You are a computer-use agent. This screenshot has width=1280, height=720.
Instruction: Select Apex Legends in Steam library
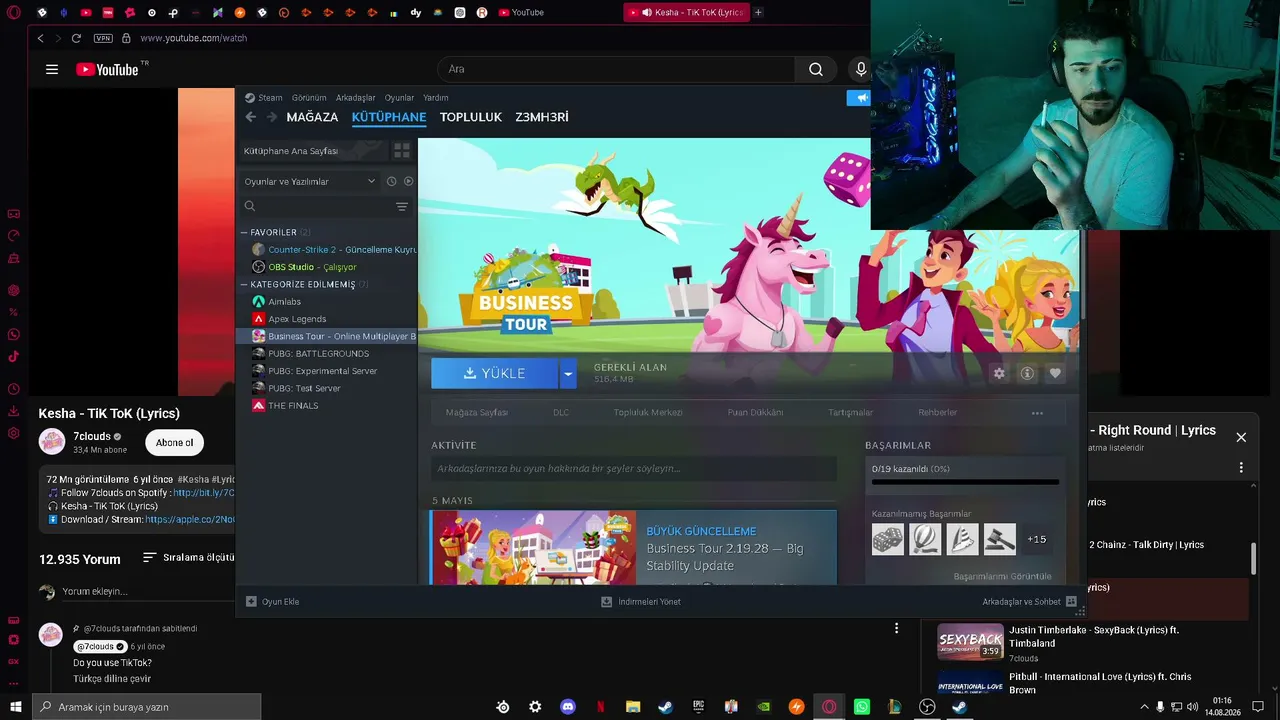pos(297,319)
